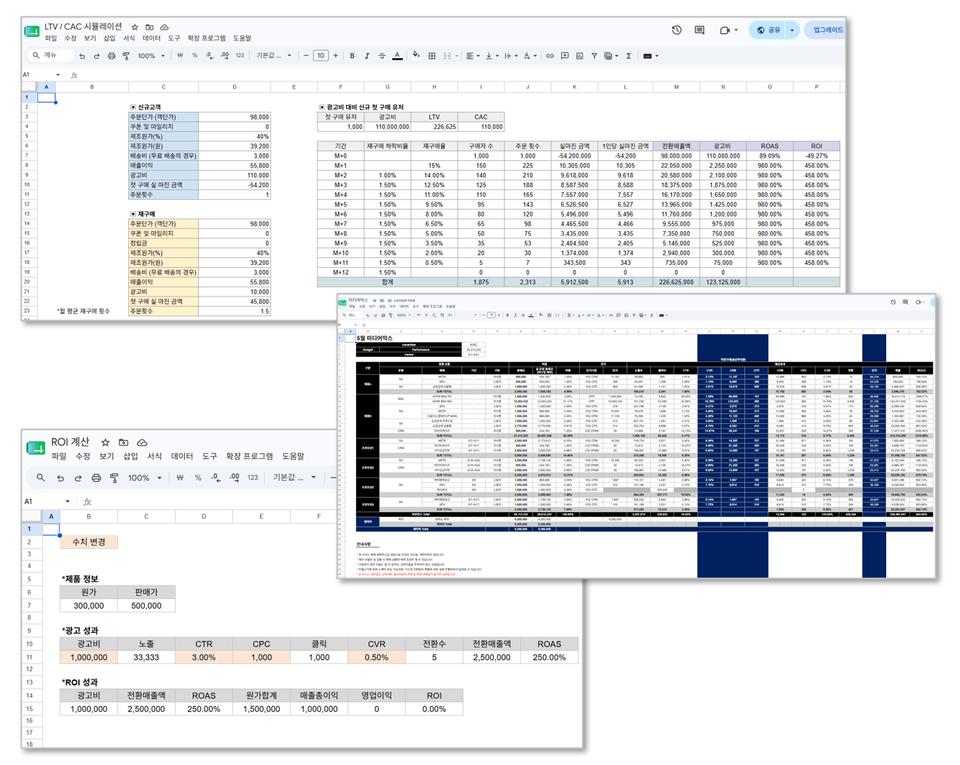Star the ROI 계산 document
The image size is (960, 765).
point(105,442)
